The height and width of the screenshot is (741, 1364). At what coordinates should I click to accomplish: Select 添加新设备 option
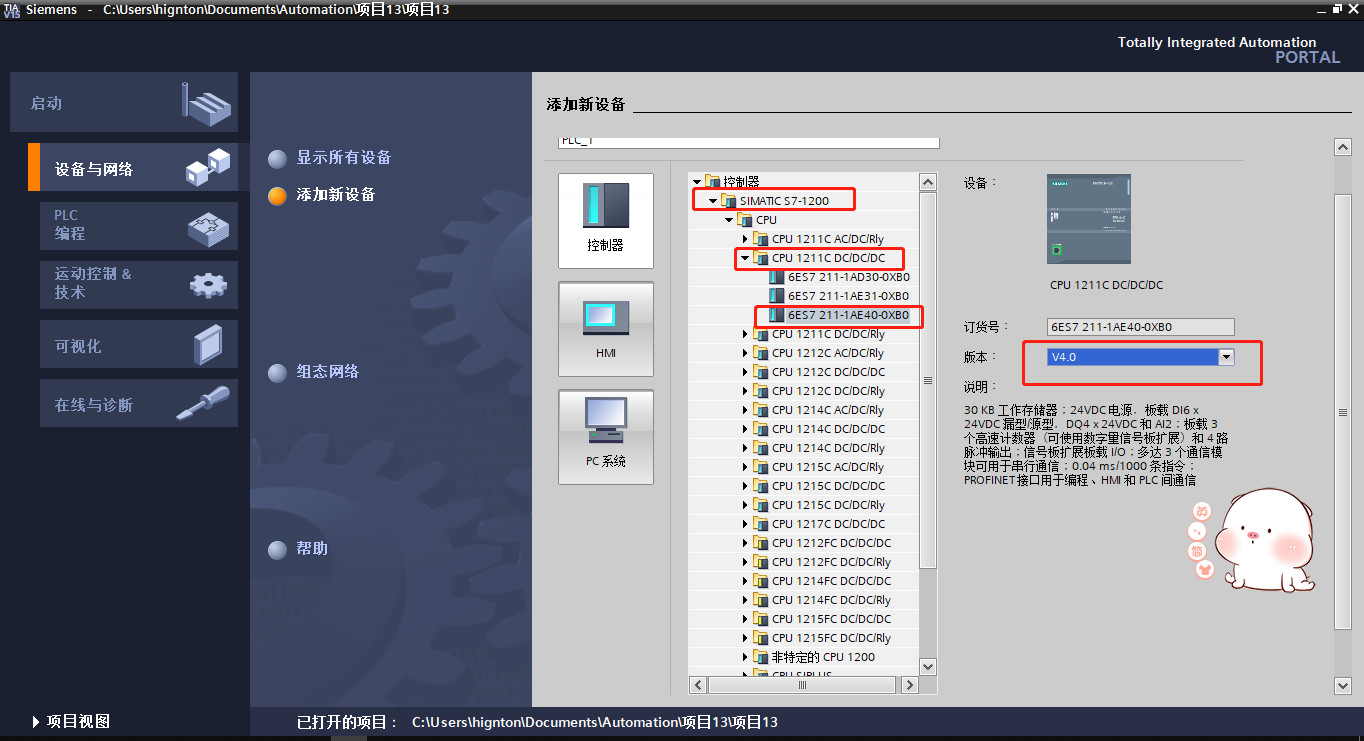[x=335, y=195]
